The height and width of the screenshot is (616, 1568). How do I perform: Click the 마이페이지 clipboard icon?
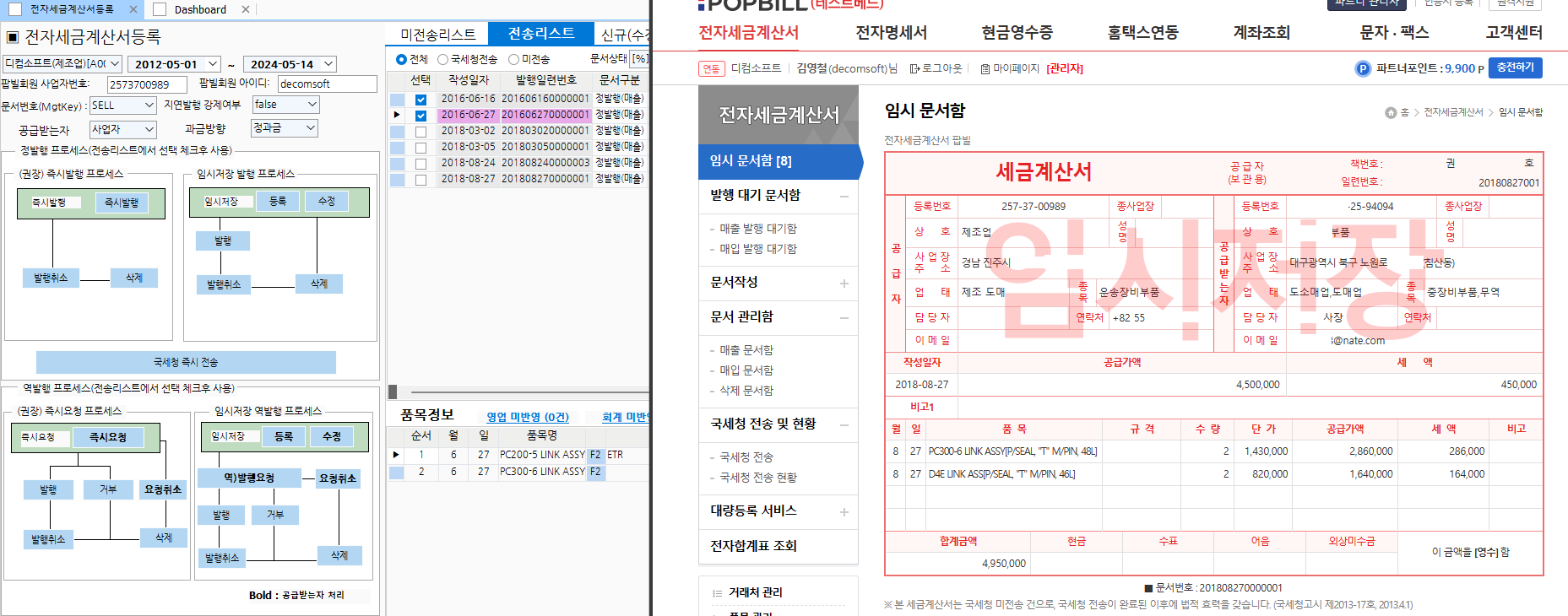(x=985, y=68)
